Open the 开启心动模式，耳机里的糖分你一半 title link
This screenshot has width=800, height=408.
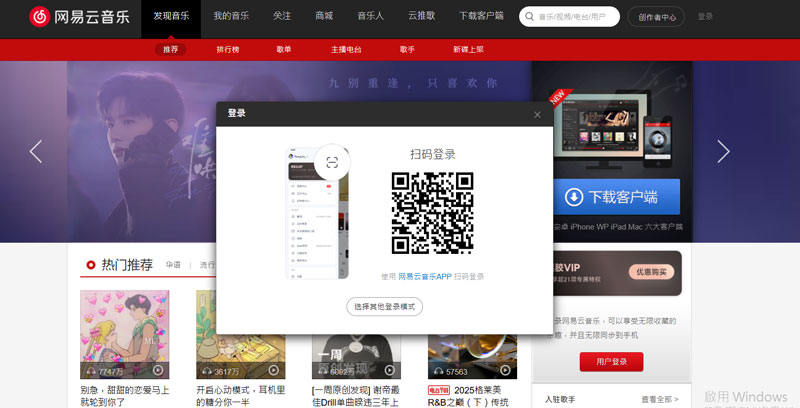click(240, 396)
